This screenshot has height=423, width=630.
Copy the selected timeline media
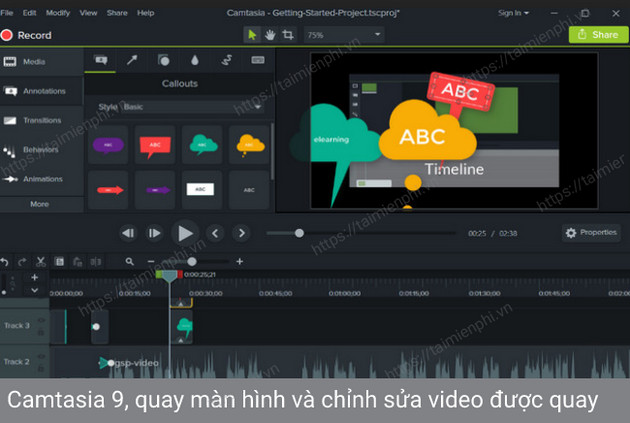(x=59, y=262)
